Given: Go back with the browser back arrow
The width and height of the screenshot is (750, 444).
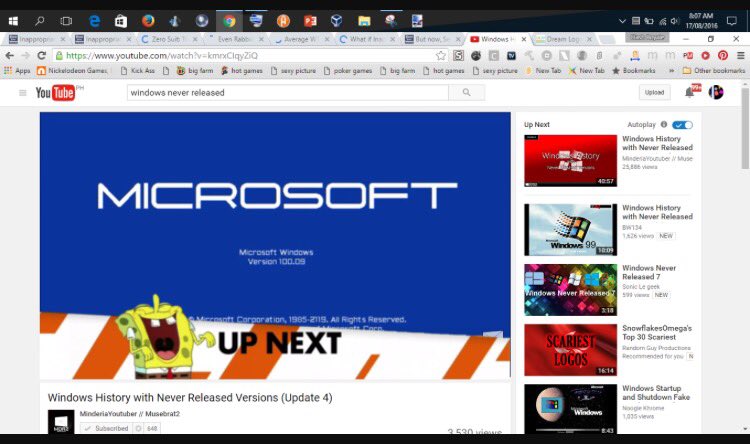Looking at the screenshot, I should coord(10,56).
